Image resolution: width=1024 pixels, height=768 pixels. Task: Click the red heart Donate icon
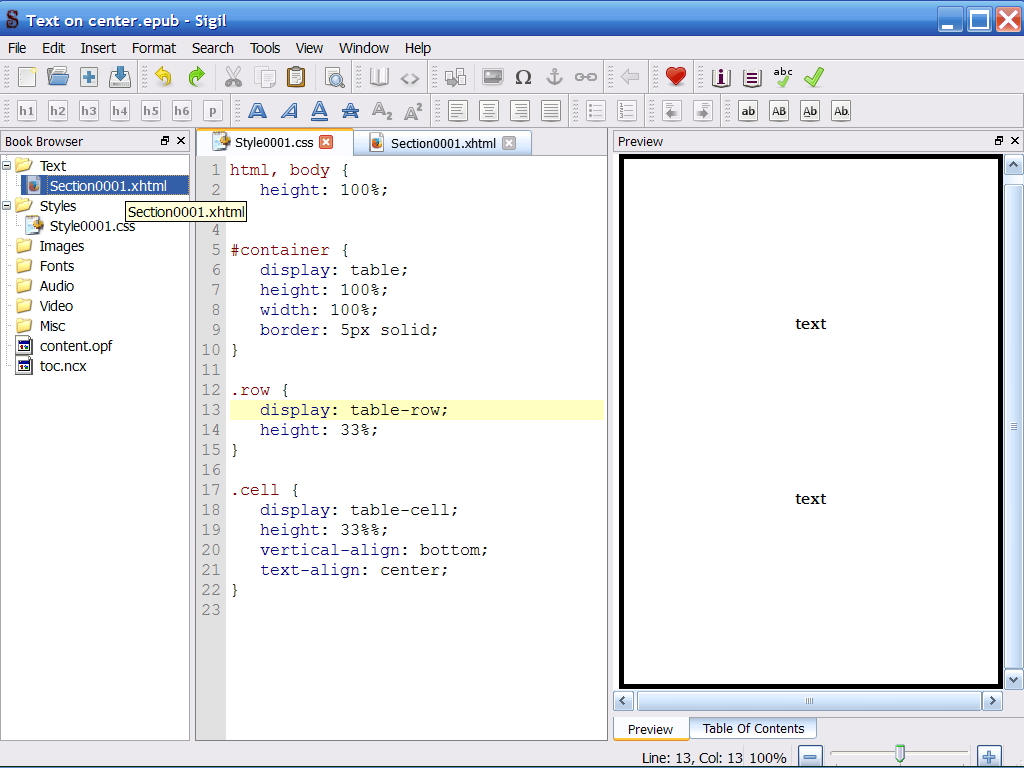tap(676, 77)
